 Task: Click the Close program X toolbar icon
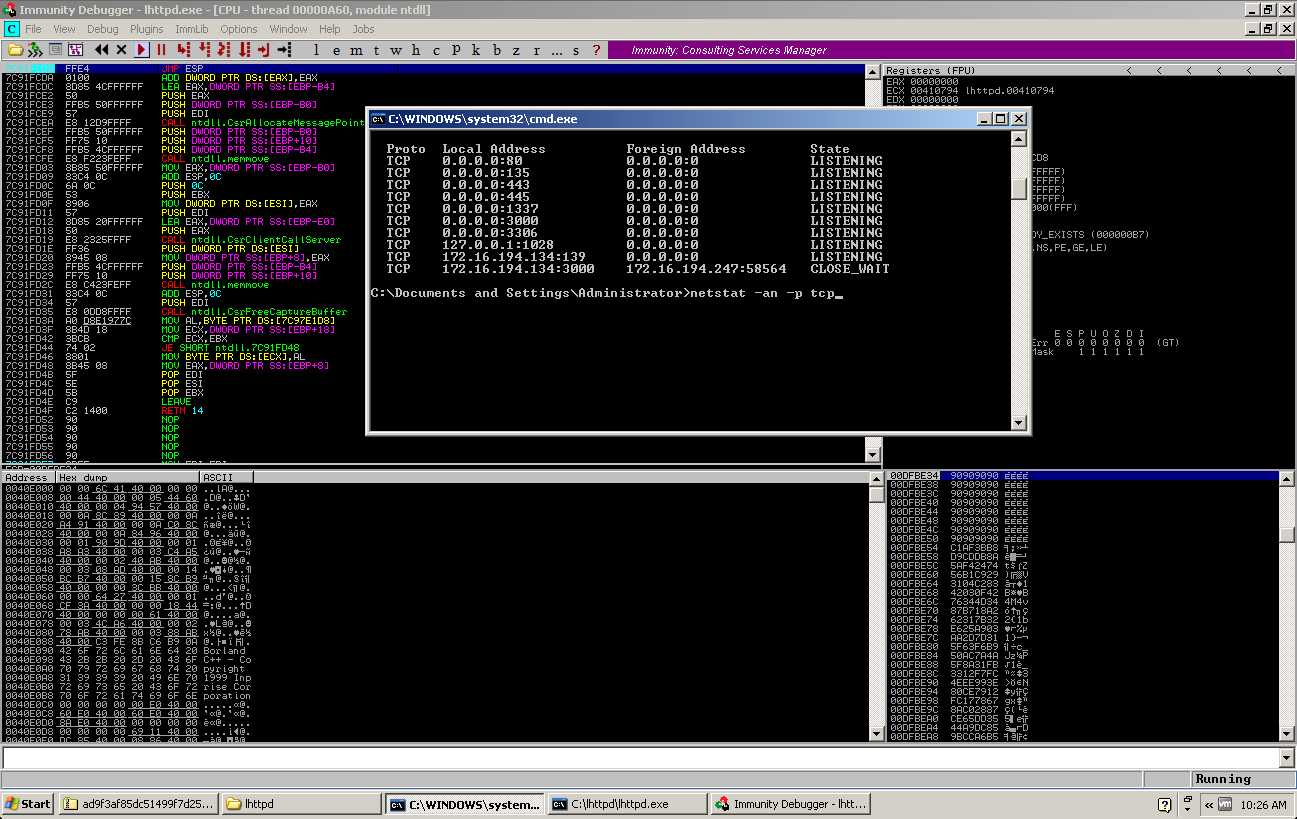(x=122, y=50)
